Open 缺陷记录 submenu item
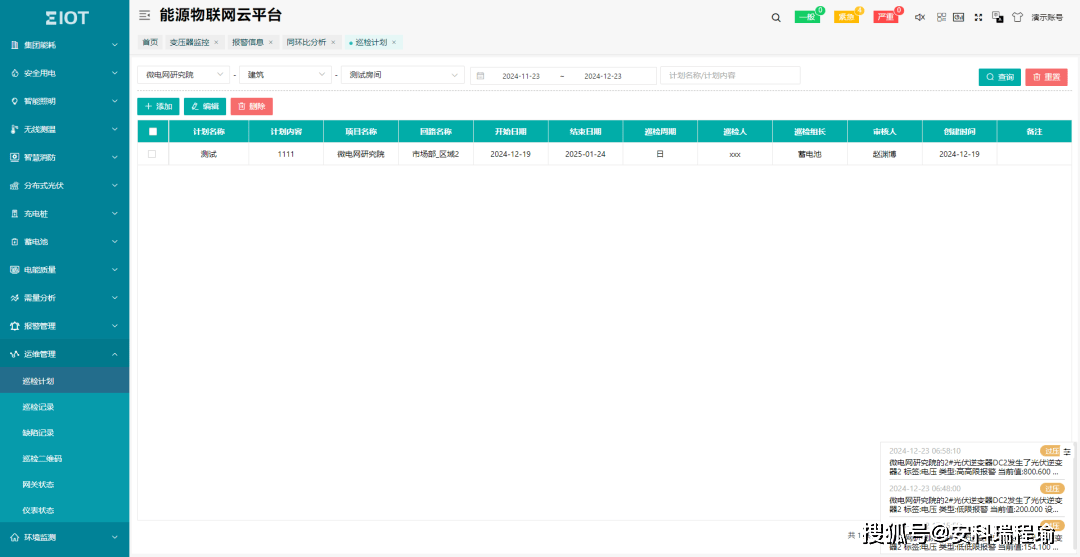This screenshot has height=557, width=1080. pyautogui.click(x=38, y=433)
